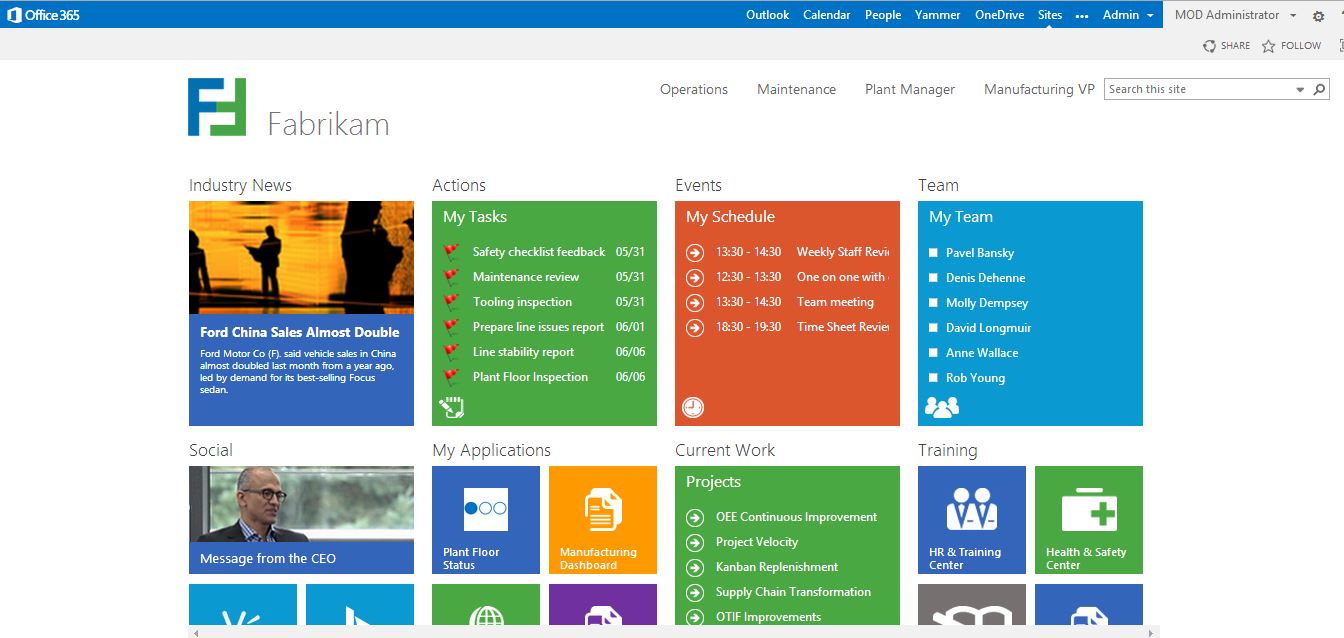
Task: Click arrow icon beside Kanban Replenishment
Action: pyautogui.click(x=695, y=567)
